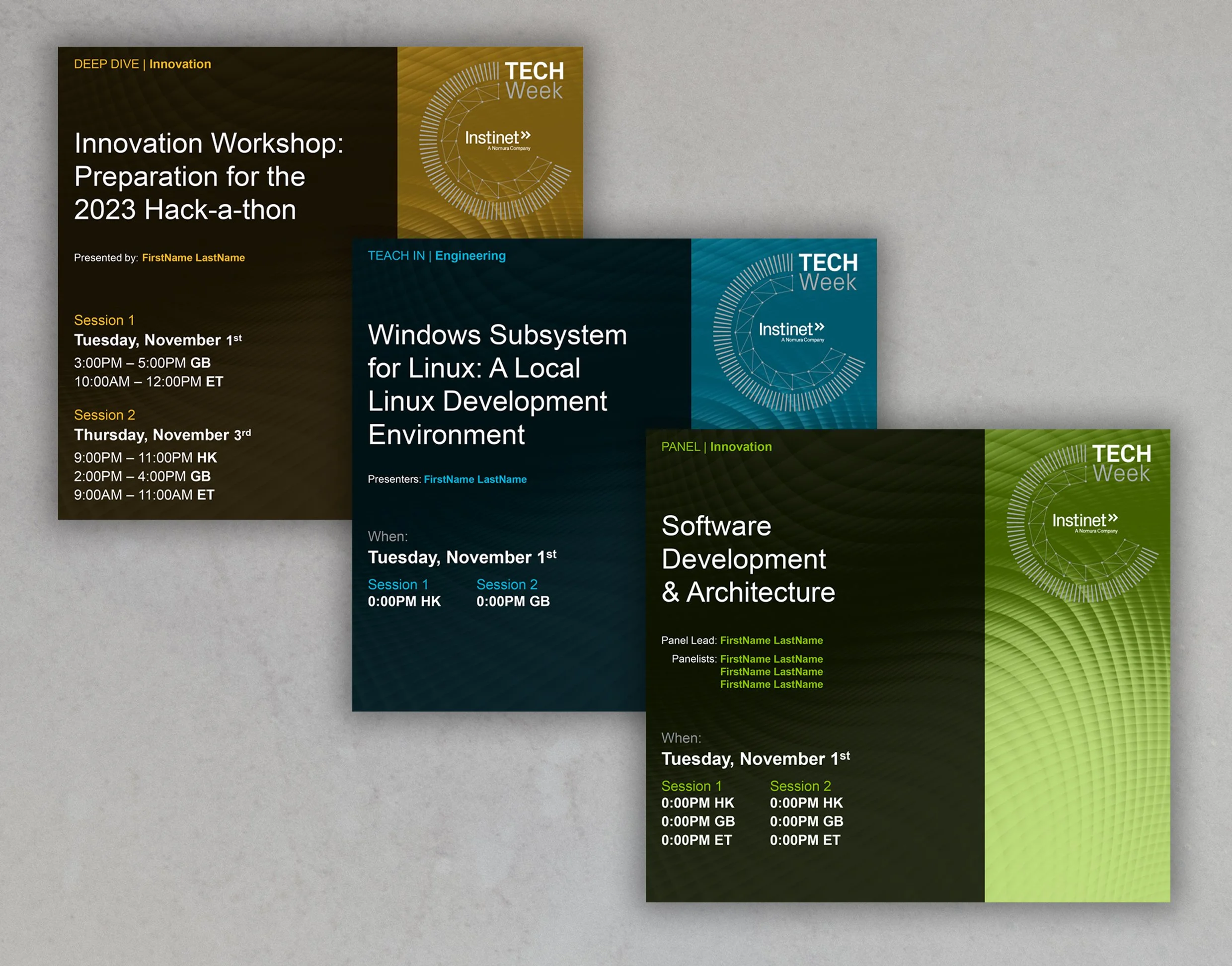Click the Panel Lead FirstName LastName name
The image size is (1232, 966).
point(771,640)
